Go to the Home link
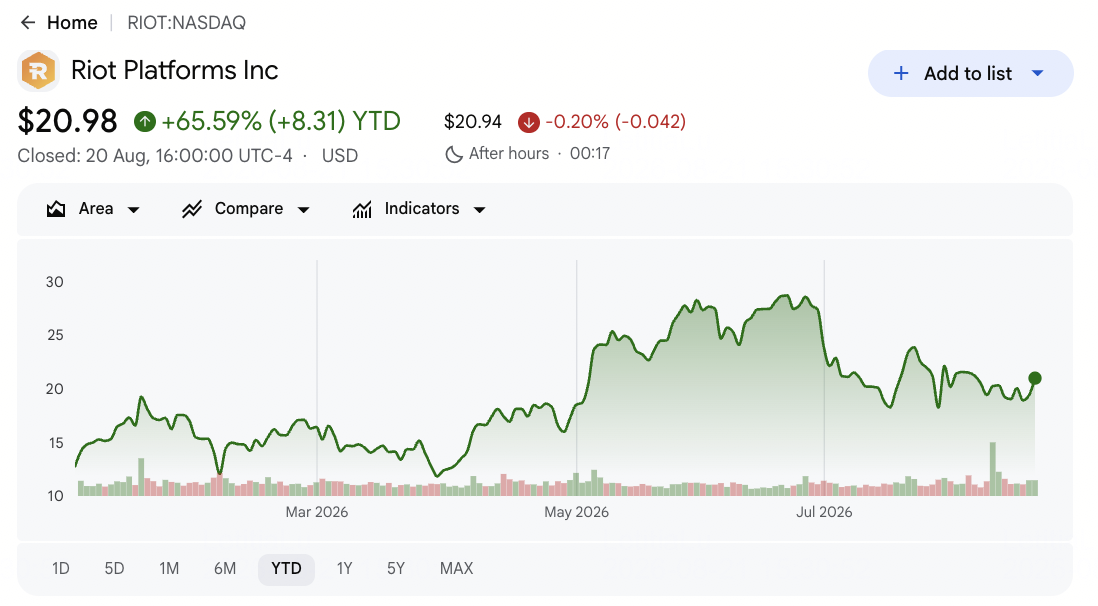This screenshot has height=606, width=1098. click(x=72, y=23)
